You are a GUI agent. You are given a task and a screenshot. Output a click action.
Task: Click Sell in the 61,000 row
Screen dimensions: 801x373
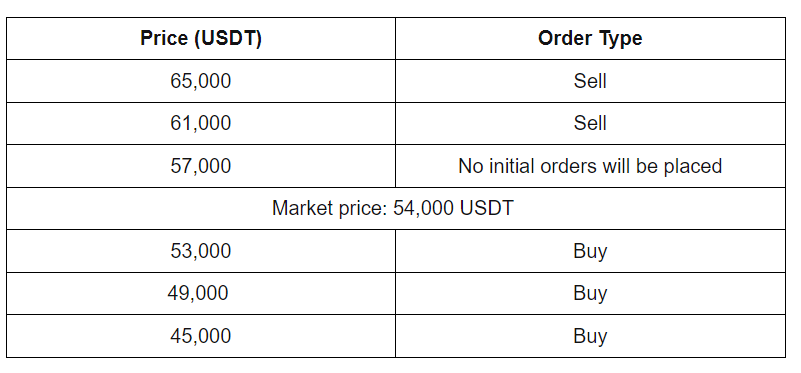point(590,123)
